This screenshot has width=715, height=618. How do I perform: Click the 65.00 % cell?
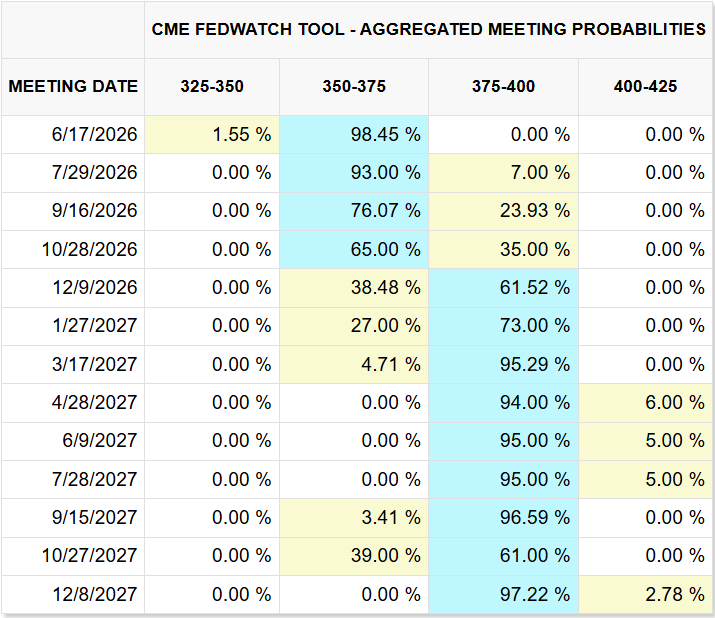click(354, 249)
